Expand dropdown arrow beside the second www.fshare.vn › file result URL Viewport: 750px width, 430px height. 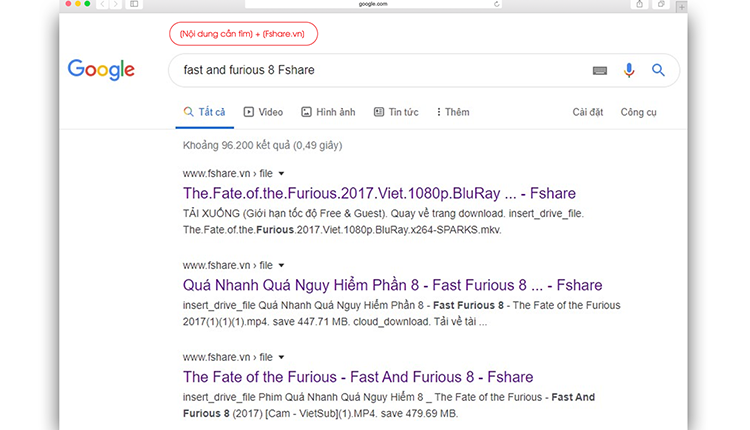point(281,265)
